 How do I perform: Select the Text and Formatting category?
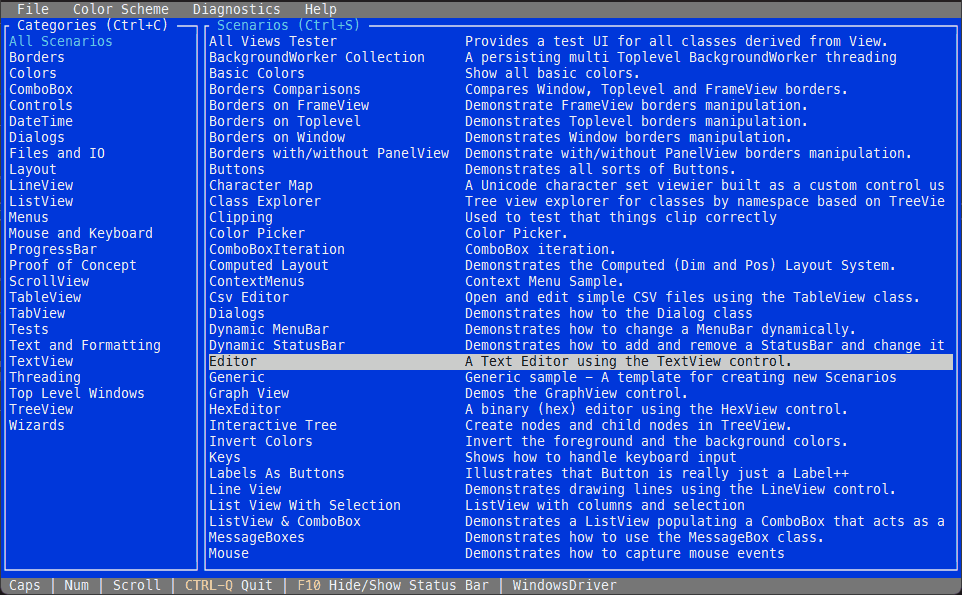[85, 344]
